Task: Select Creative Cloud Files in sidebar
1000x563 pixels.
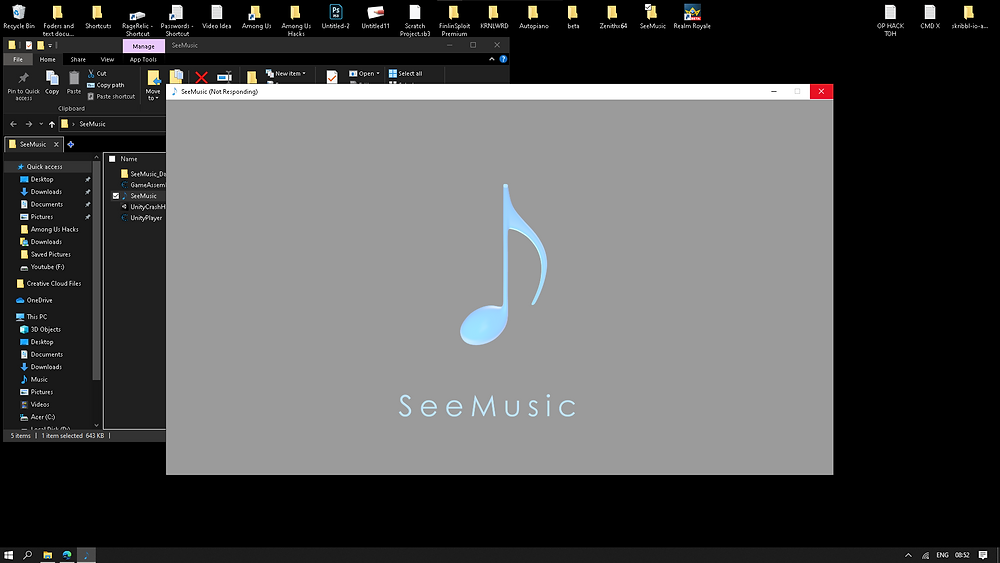Action: (x=51, y=284)
